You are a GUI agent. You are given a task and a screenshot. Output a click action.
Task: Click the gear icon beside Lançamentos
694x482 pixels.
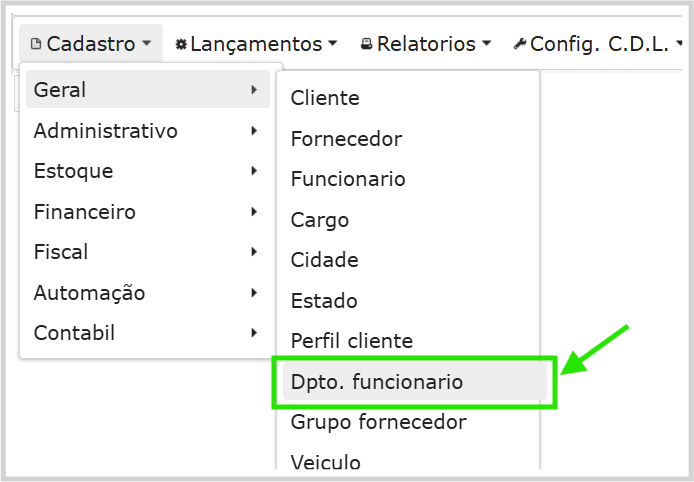pos(181,44)
